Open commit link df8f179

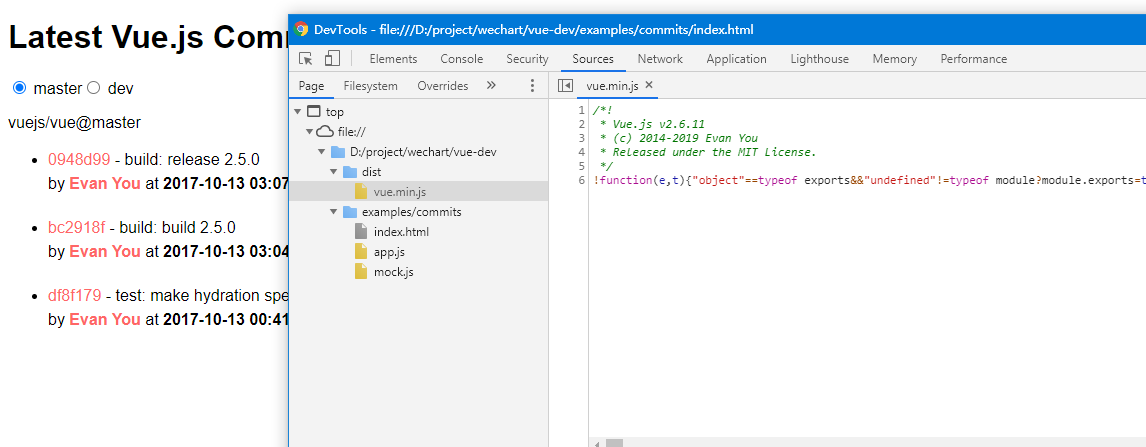[x=75, y=296]
